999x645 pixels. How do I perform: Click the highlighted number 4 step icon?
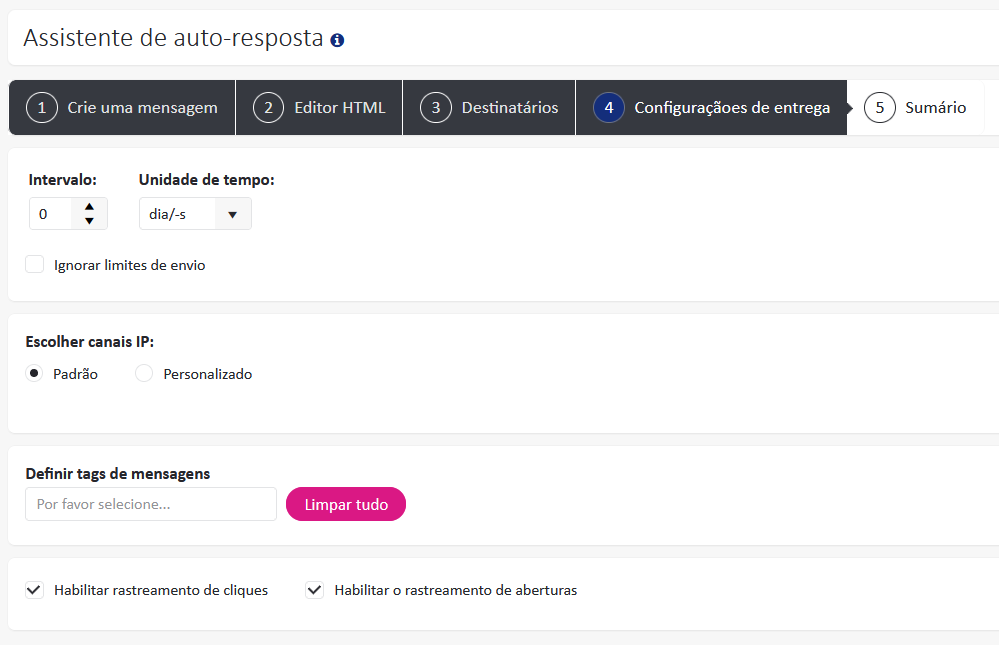coord(608,107)
